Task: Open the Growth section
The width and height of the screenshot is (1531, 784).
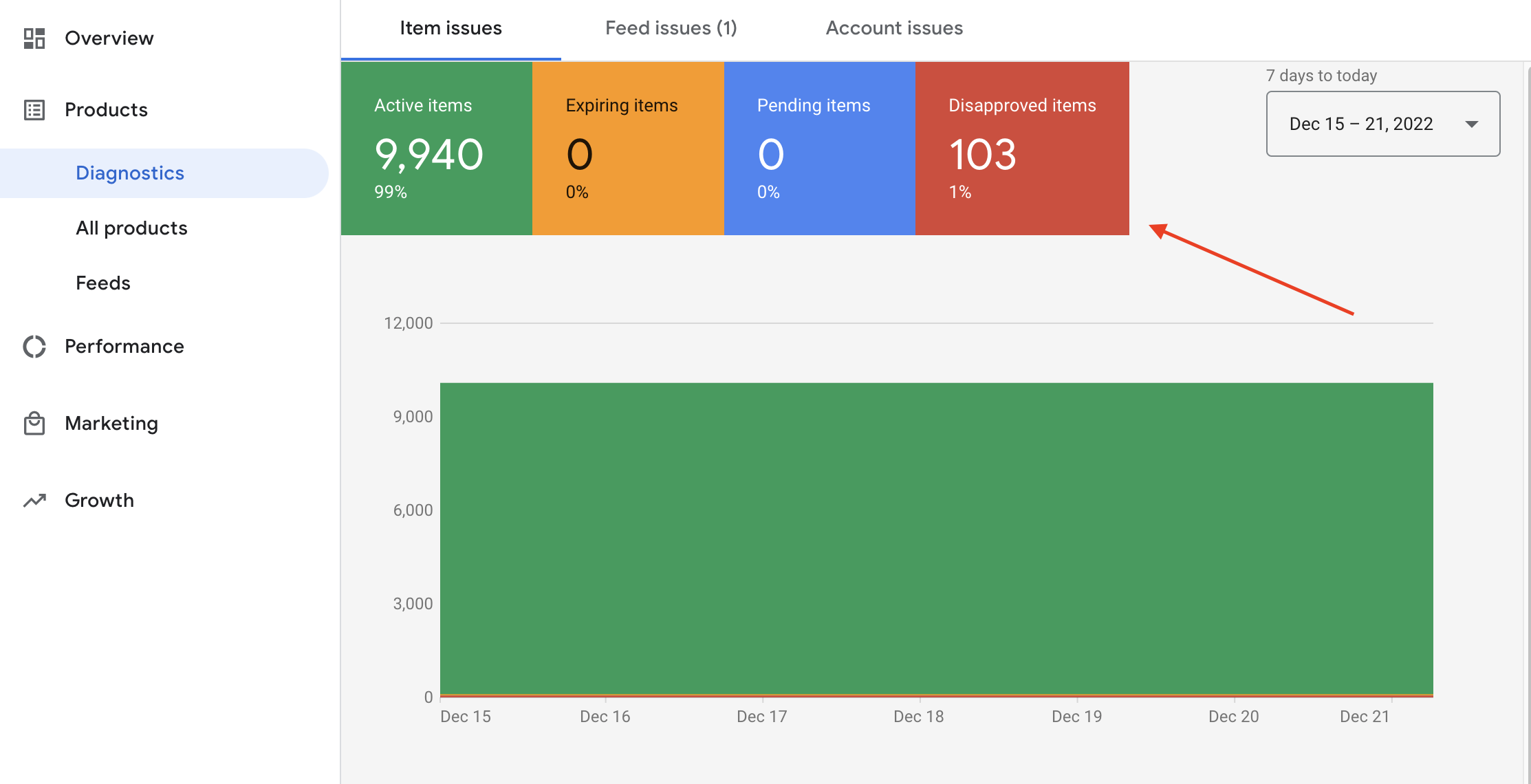Action: point(100,501)
